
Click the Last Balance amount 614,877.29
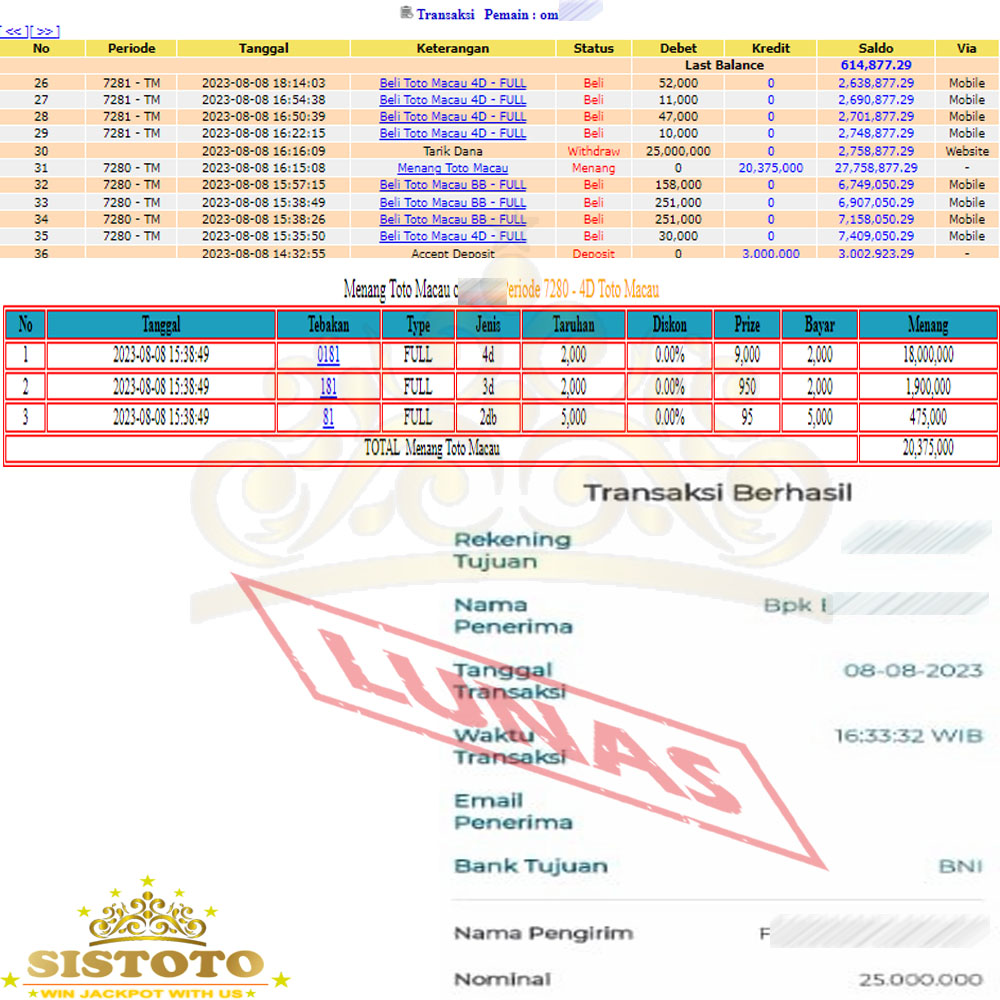[875, 65]
